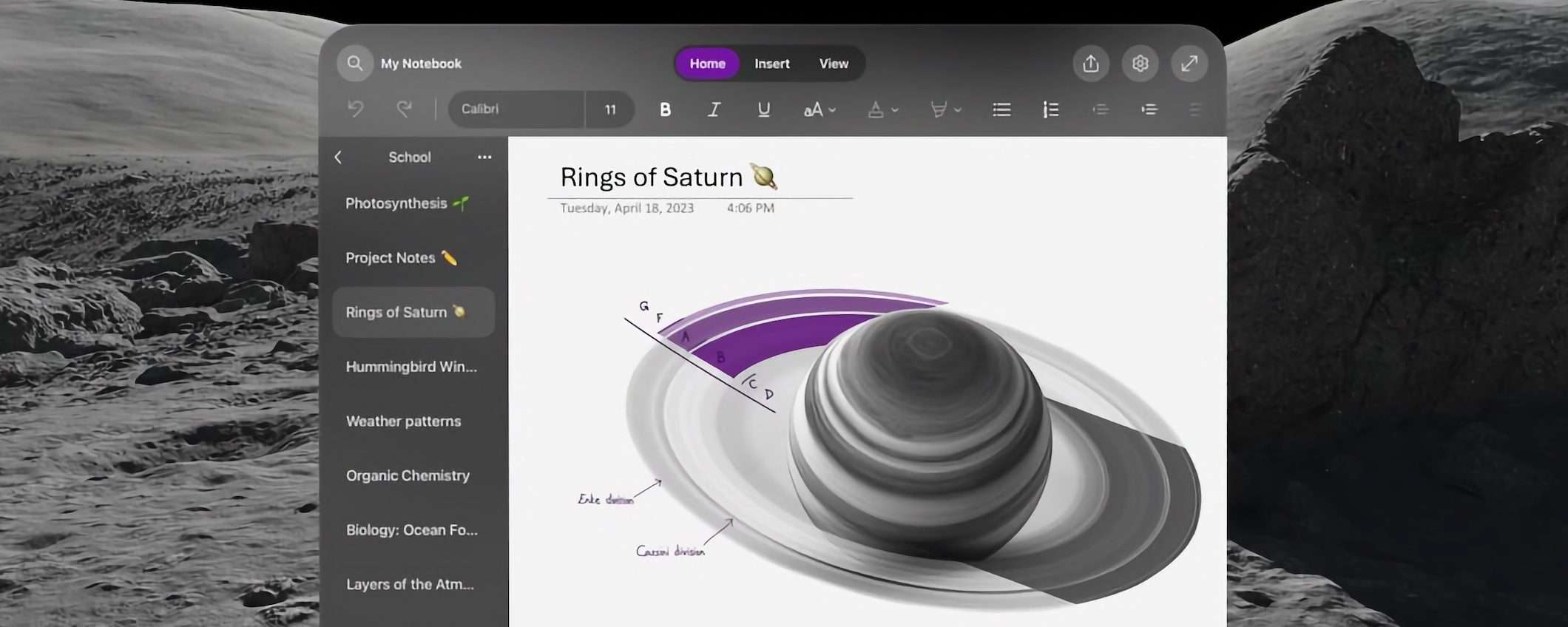Screen dimensions: 1568x627
Task: Open the Layers of the Atm... page
Action: (413, 584)
